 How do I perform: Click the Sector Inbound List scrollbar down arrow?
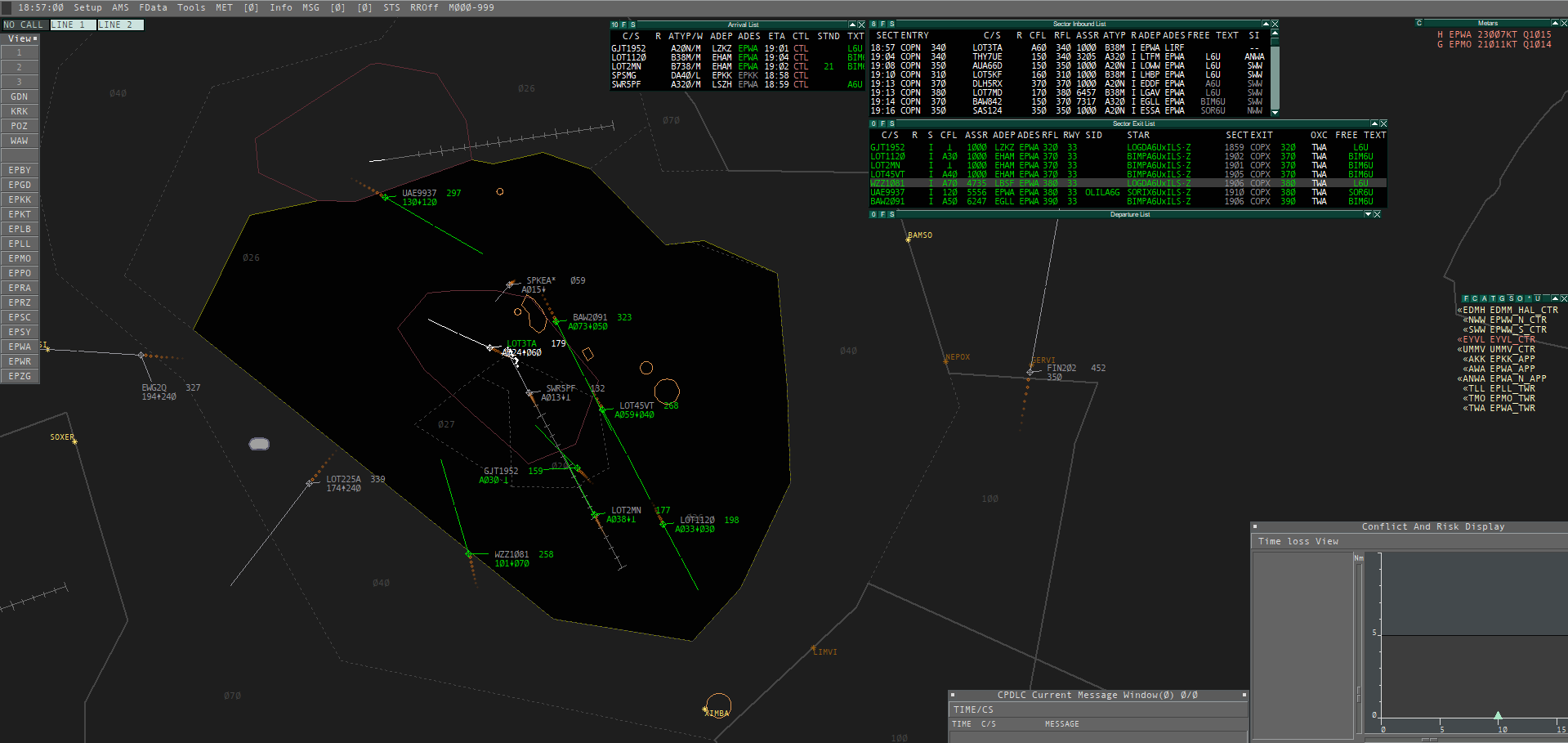tap(1275, 112)
